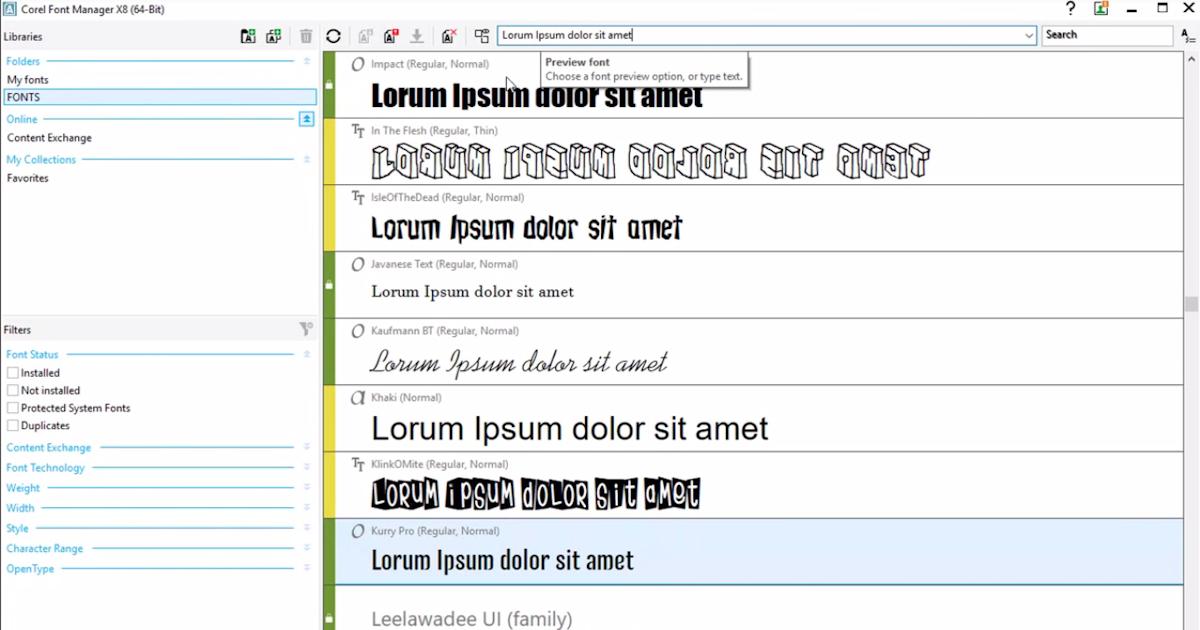Collapse the Online section arrow
Viewport: 1200px width, 630px height.
pos(307,119)
